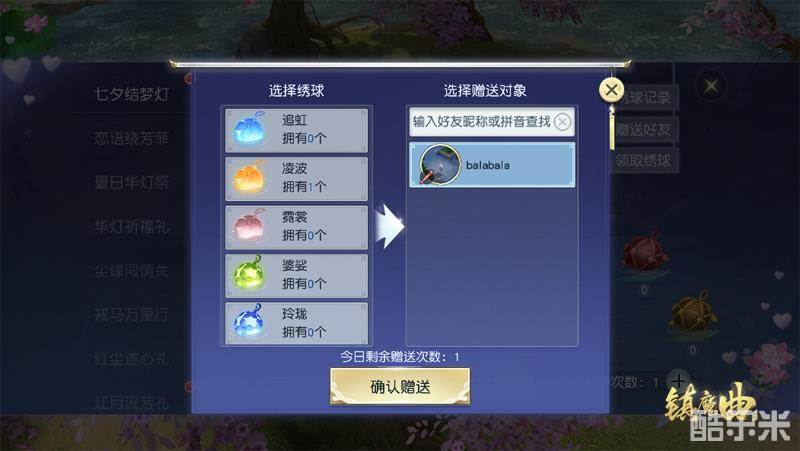The width and height of the screenshot is (800, 451).
Task: Click the 赠送好友 button behind the dialog
Action: 644,130
